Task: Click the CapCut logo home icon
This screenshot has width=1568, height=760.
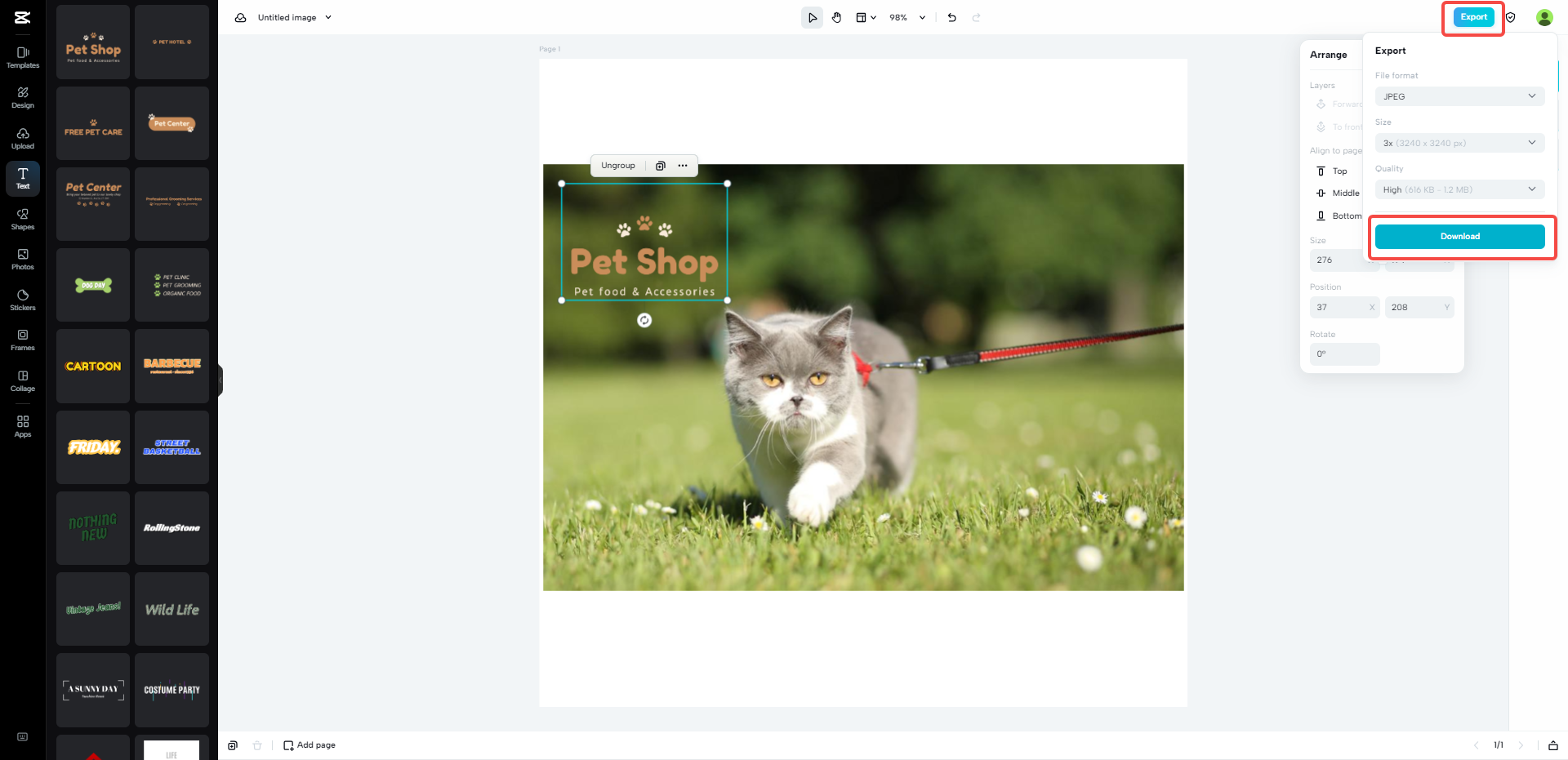Action: (x=23, y=17)
